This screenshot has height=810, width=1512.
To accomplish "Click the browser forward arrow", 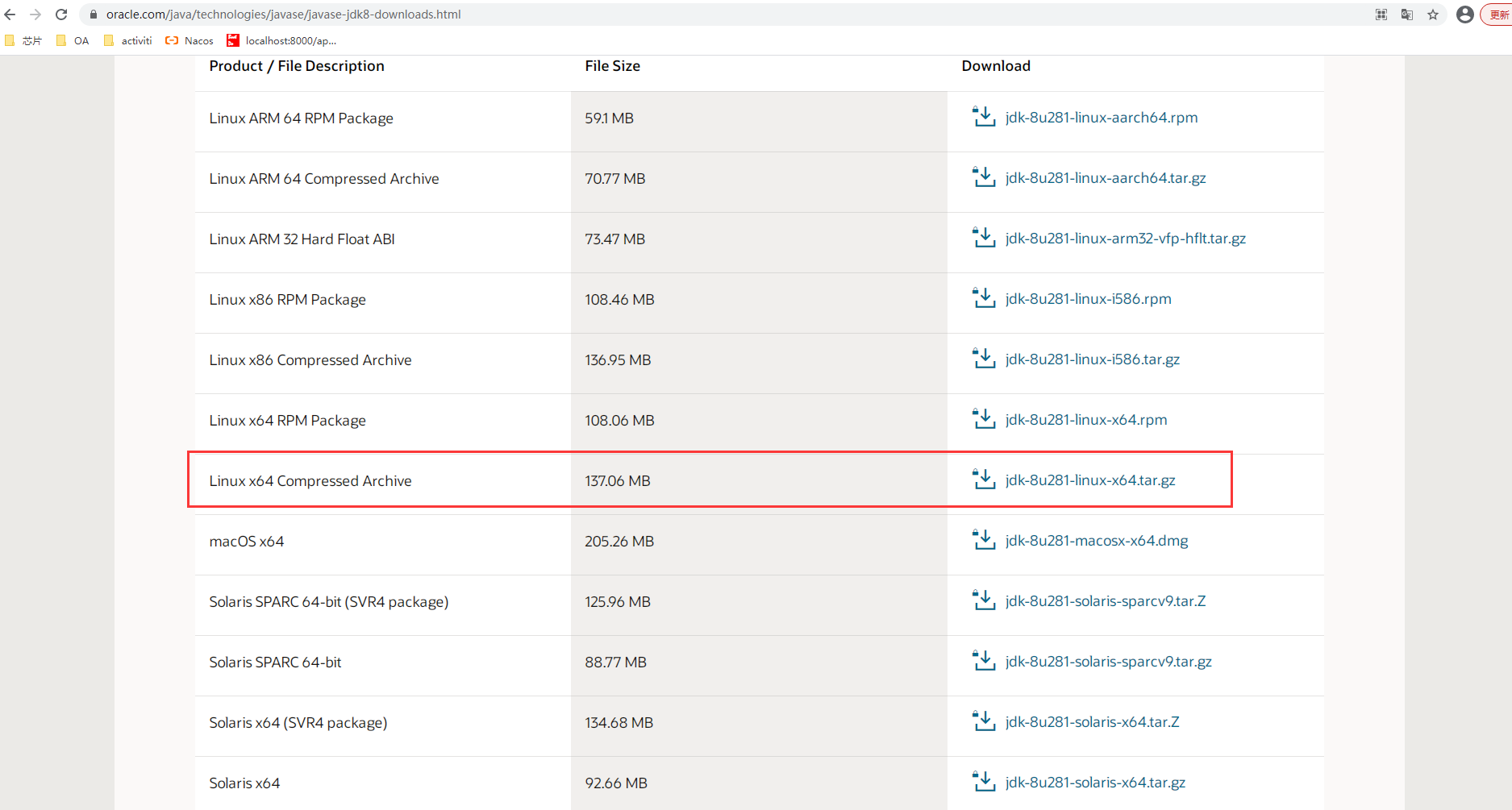I will 35,15.
